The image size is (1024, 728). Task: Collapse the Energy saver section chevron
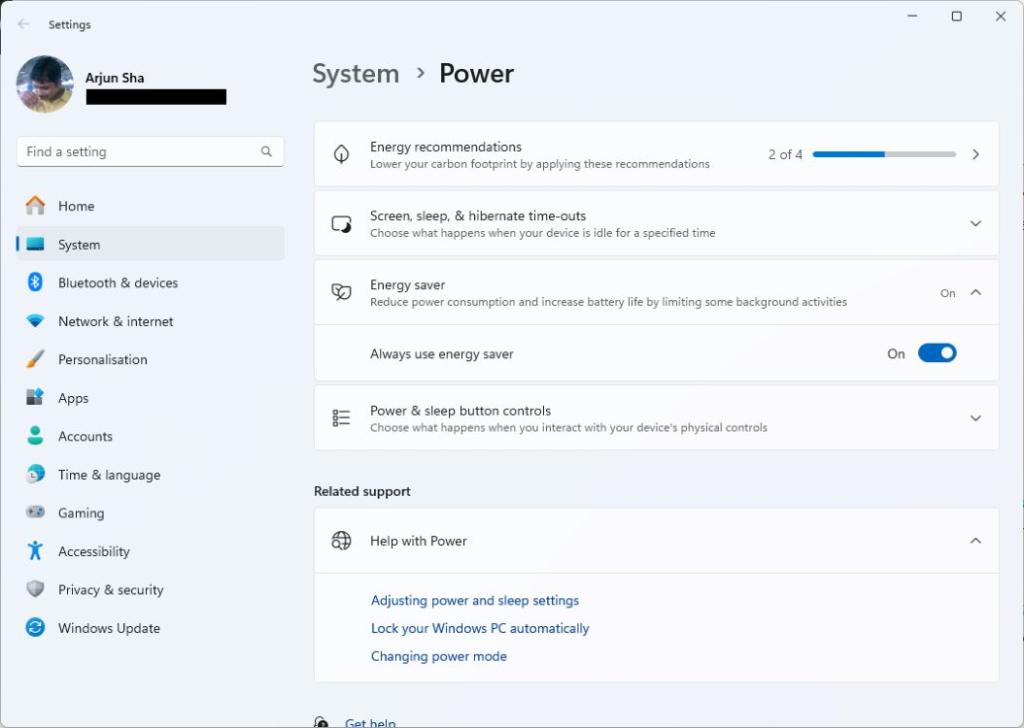point(976,293)
